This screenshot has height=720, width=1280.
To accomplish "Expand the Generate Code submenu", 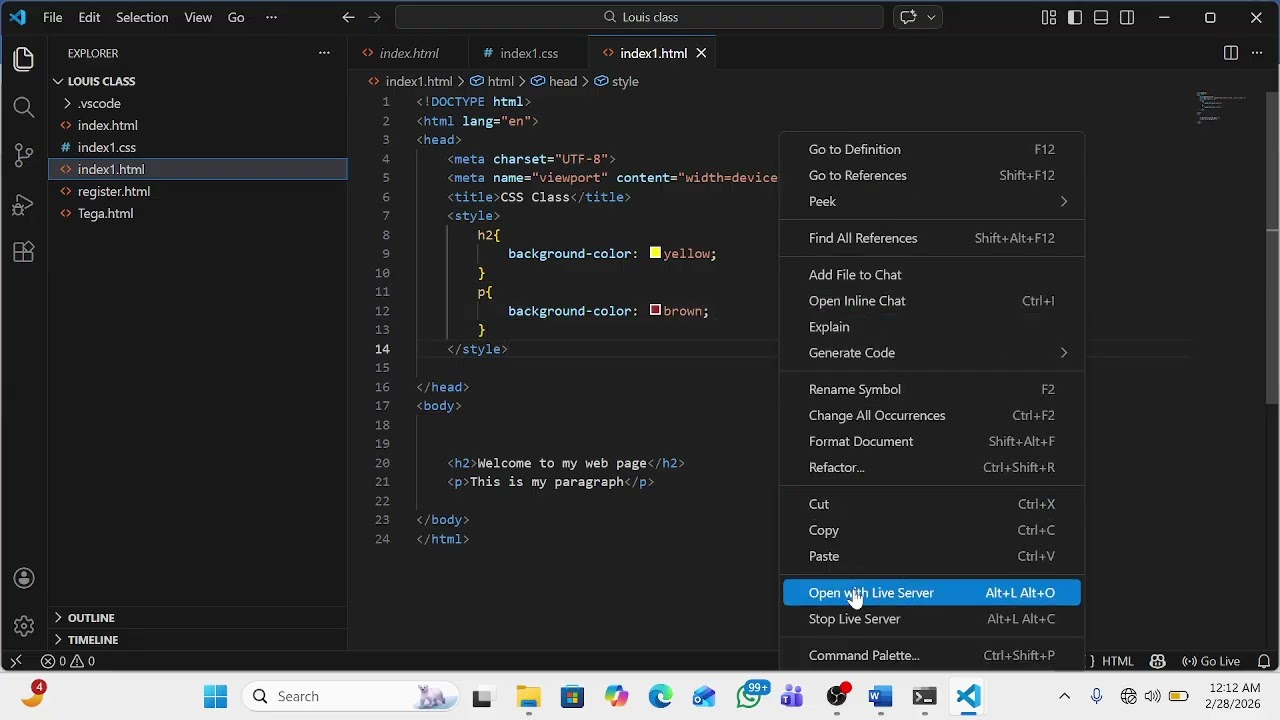I will click(932, 353).
